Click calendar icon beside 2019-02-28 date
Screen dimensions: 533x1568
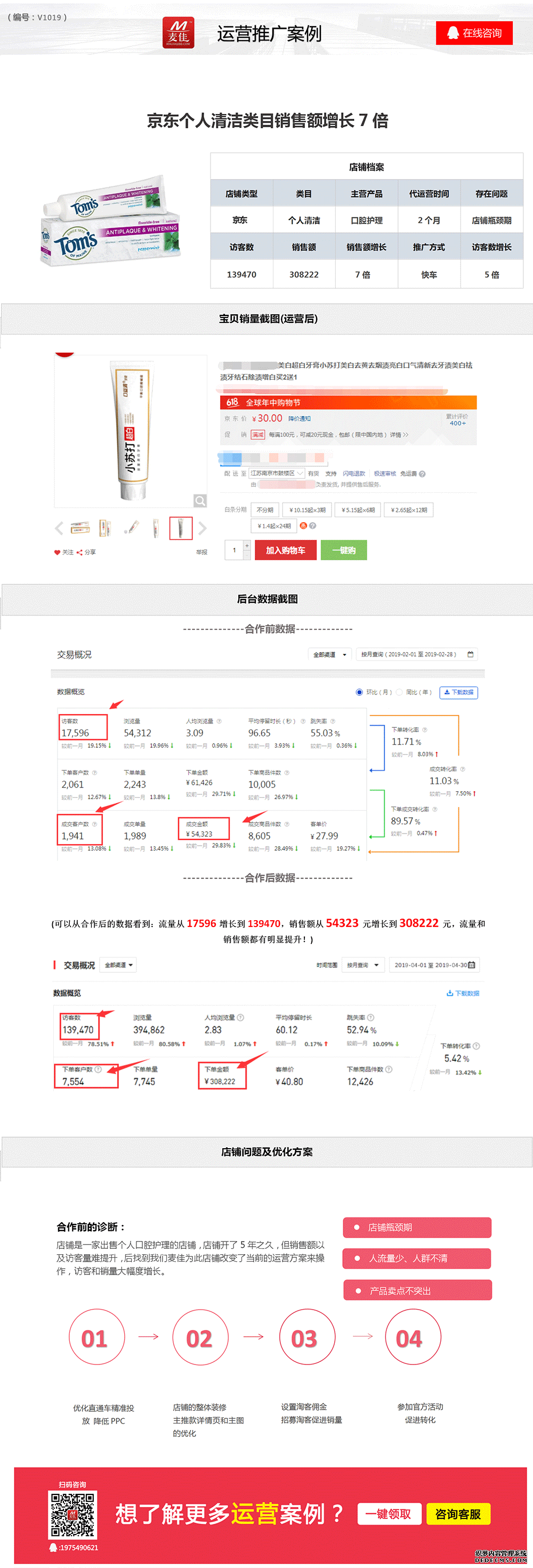coord(470,654)
